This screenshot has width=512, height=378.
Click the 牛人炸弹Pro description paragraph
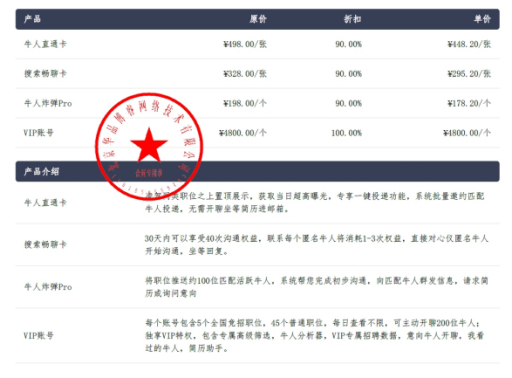tap(316, 287)
